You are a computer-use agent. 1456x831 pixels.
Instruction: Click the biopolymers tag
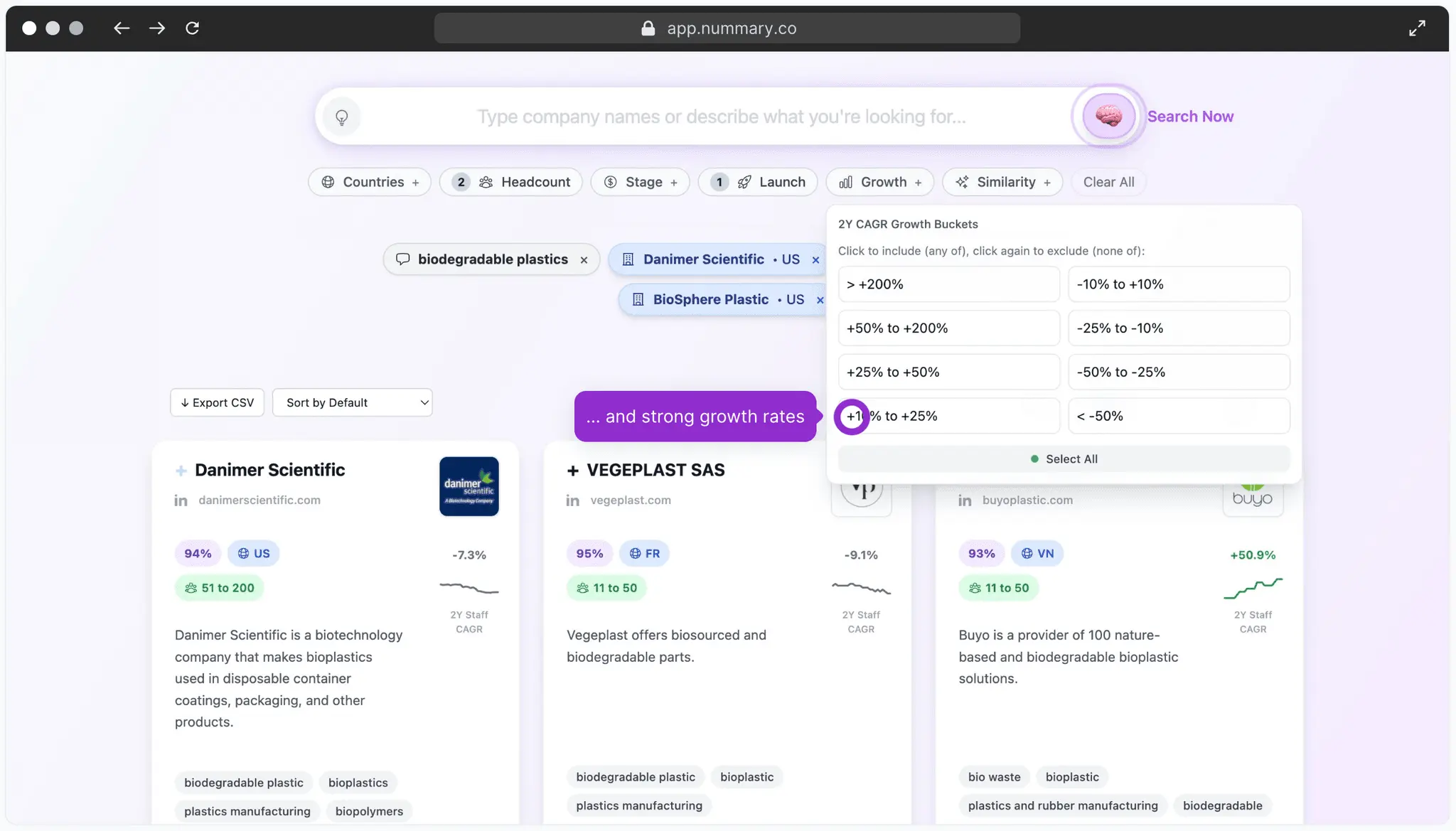tap(369, 812)
